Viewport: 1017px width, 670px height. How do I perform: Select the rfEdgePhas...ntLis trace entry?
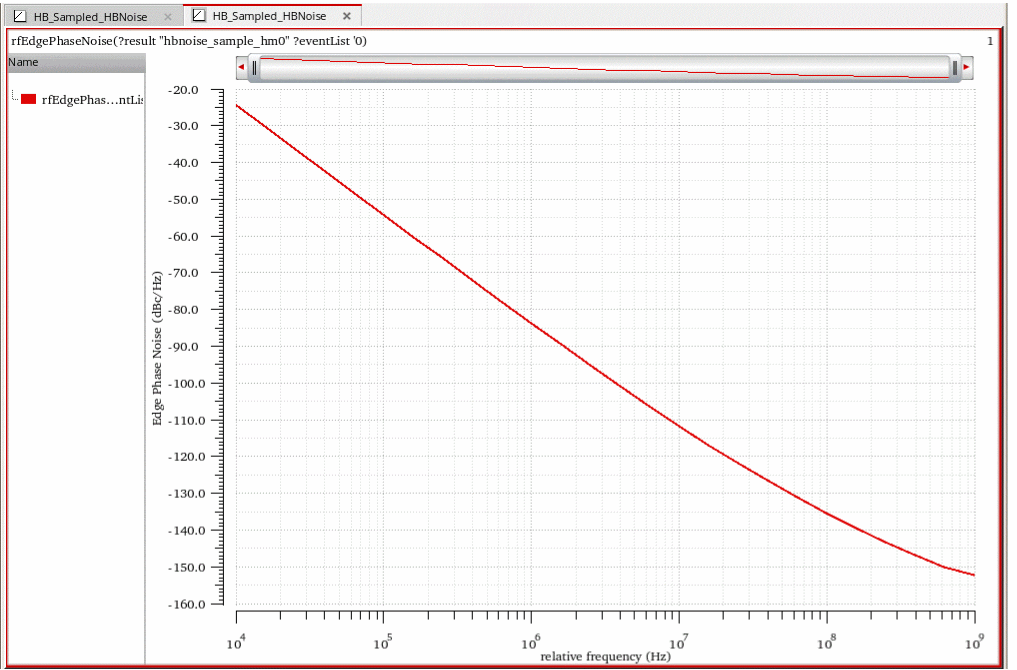point(92,100)
